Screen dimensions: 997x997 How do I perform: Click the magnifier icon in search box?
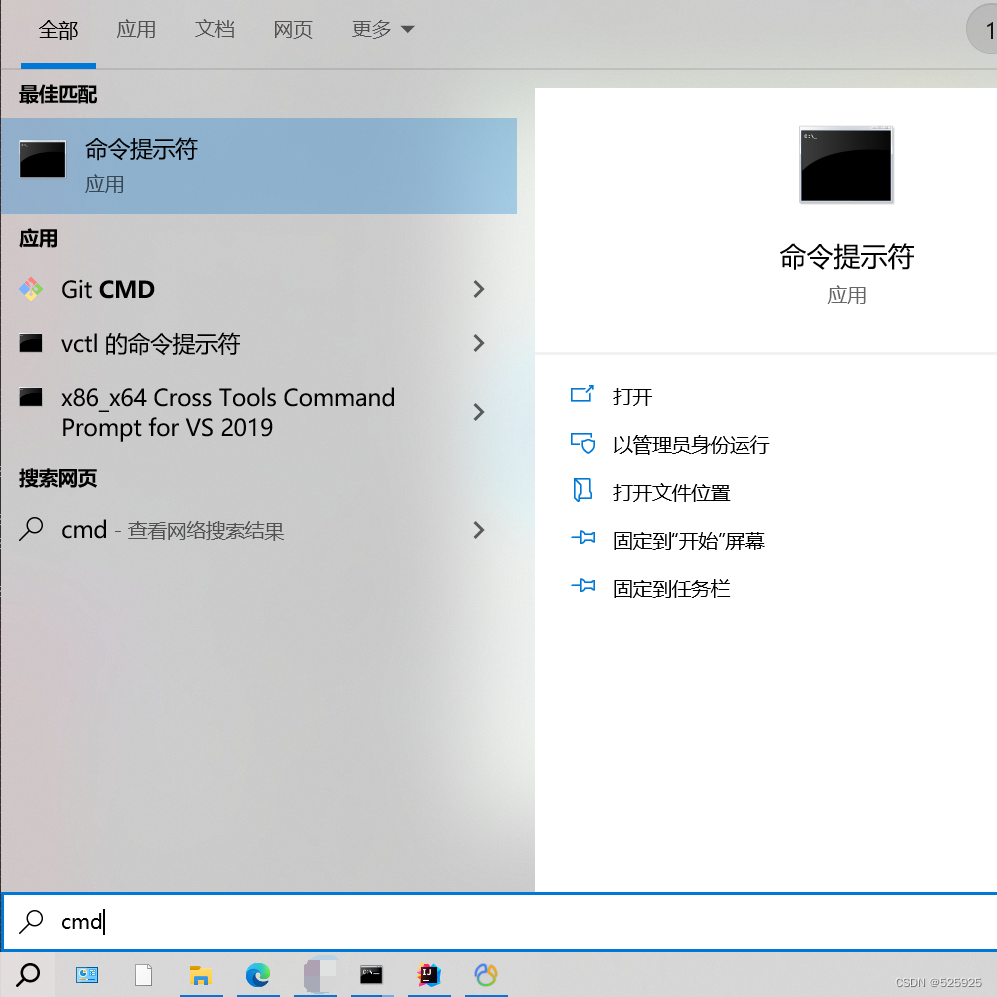point(31,921)
